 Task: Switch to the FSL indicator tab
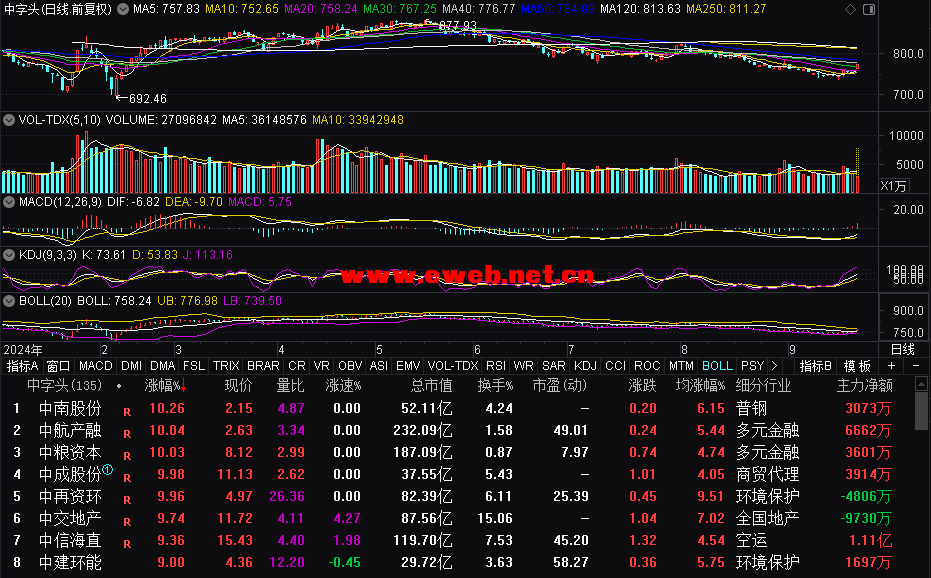point(194,366)
